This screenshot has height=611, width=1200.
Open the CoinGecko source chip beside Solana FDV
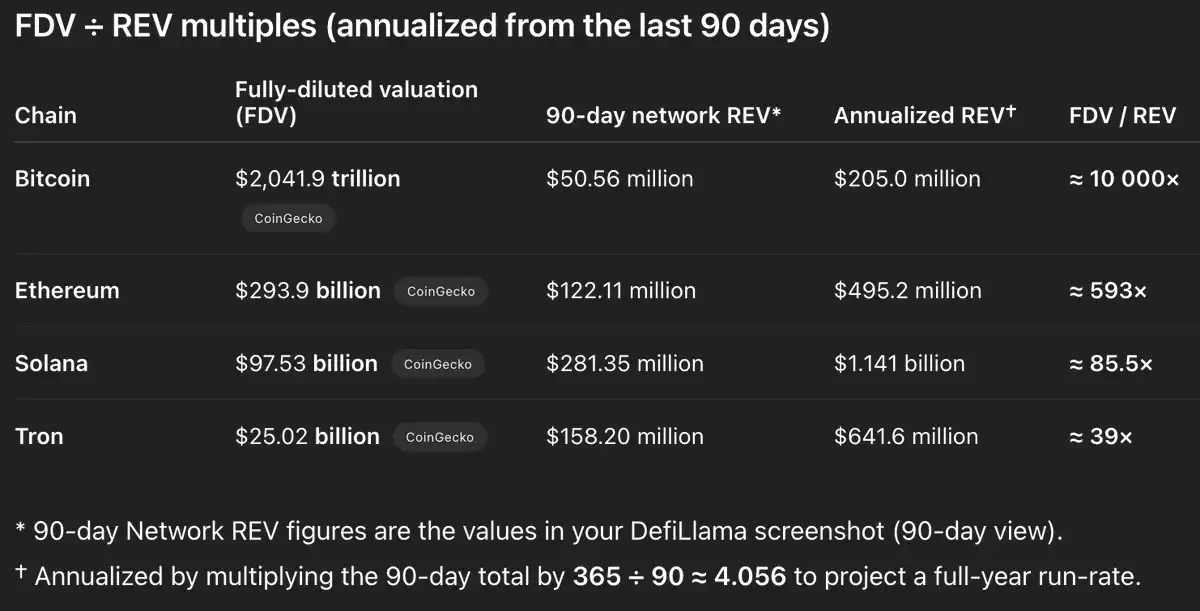click(437, 364)
